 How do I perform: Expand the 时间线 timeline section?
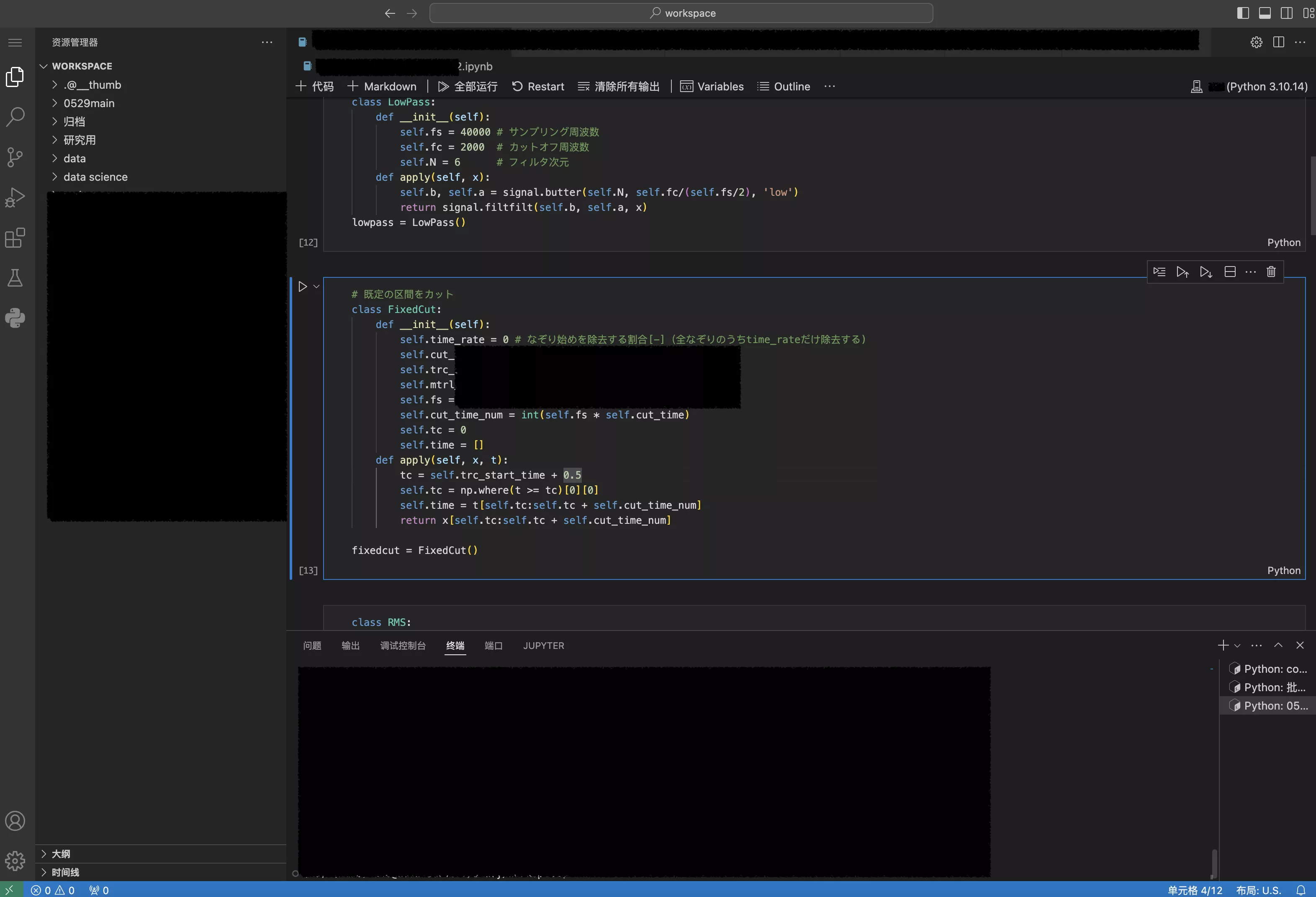(161, 872)
